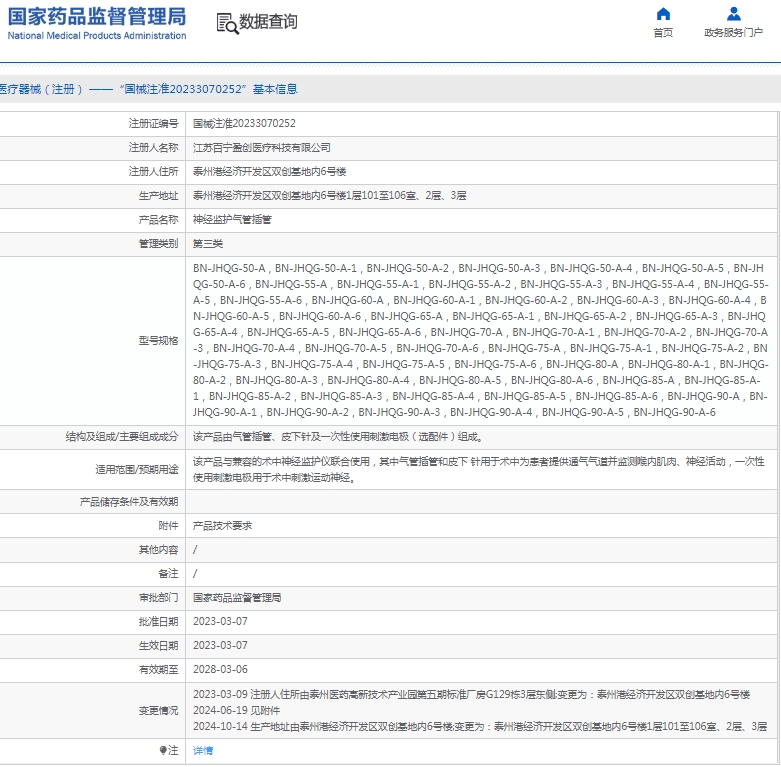781x767 pixels.
Task: Click the 结构及组成 value text
Action: tap(338, 437)
